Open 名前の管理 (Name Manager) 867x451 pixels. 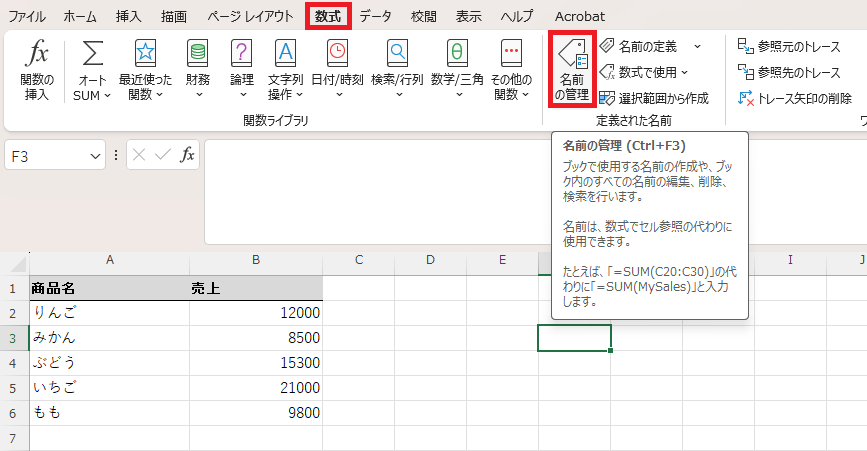point(572,70)
